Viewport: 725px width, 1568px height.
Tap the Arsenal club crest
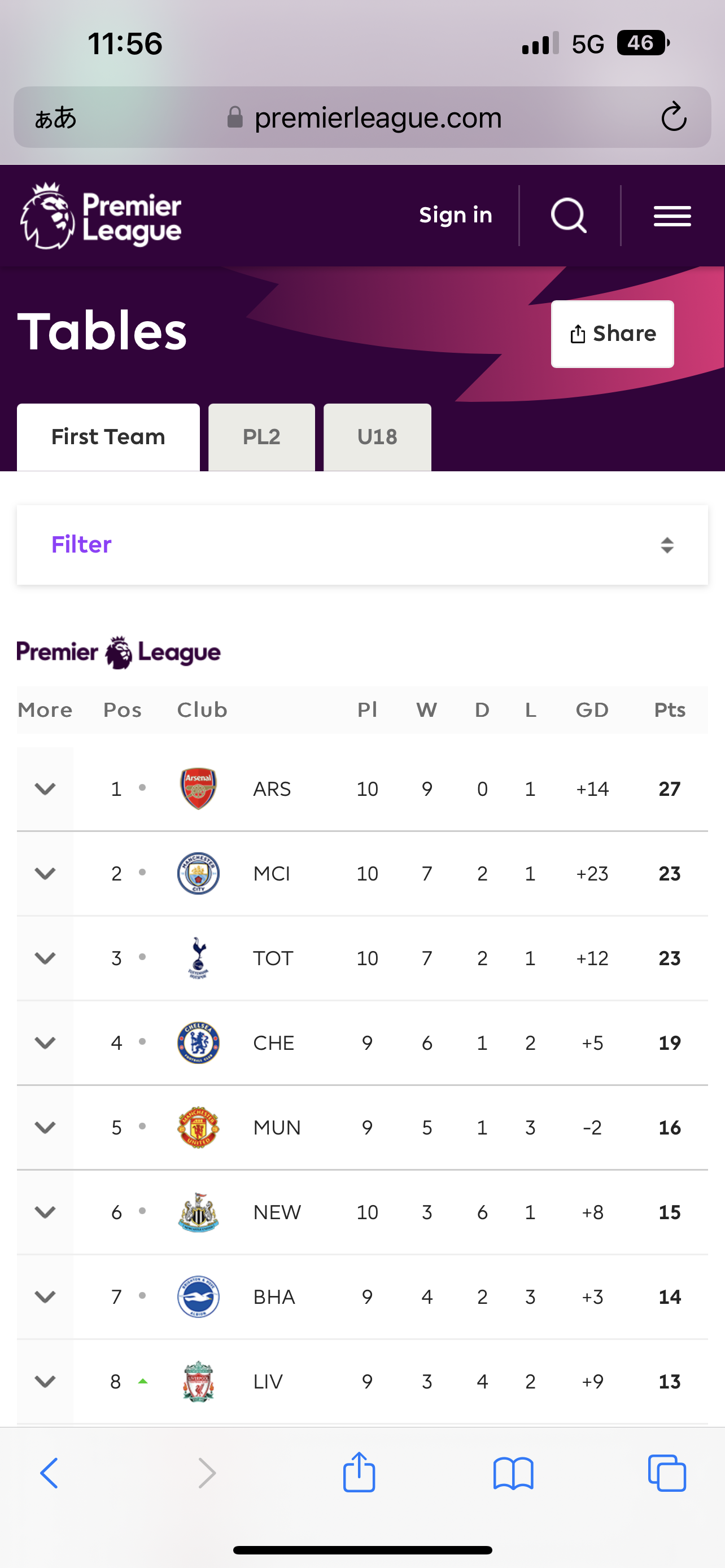(198, 789)
